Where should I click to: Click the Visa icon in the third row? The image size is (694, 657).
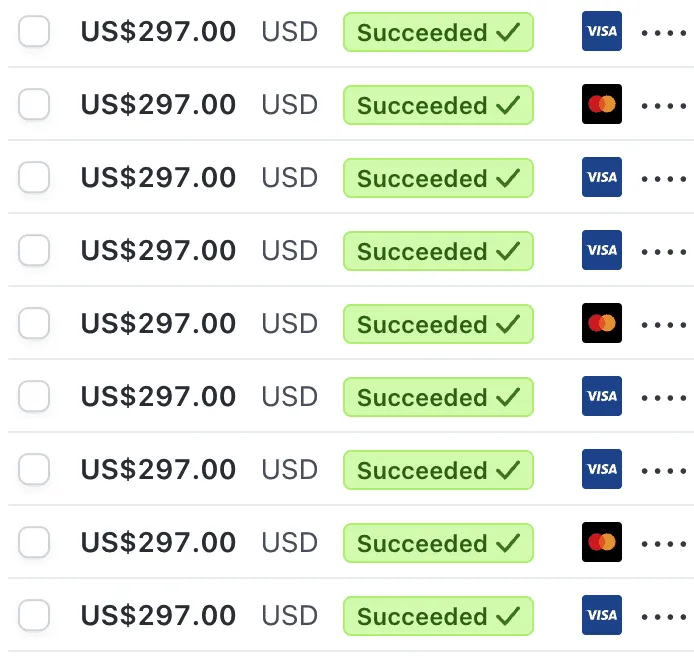tap(601, 177)
